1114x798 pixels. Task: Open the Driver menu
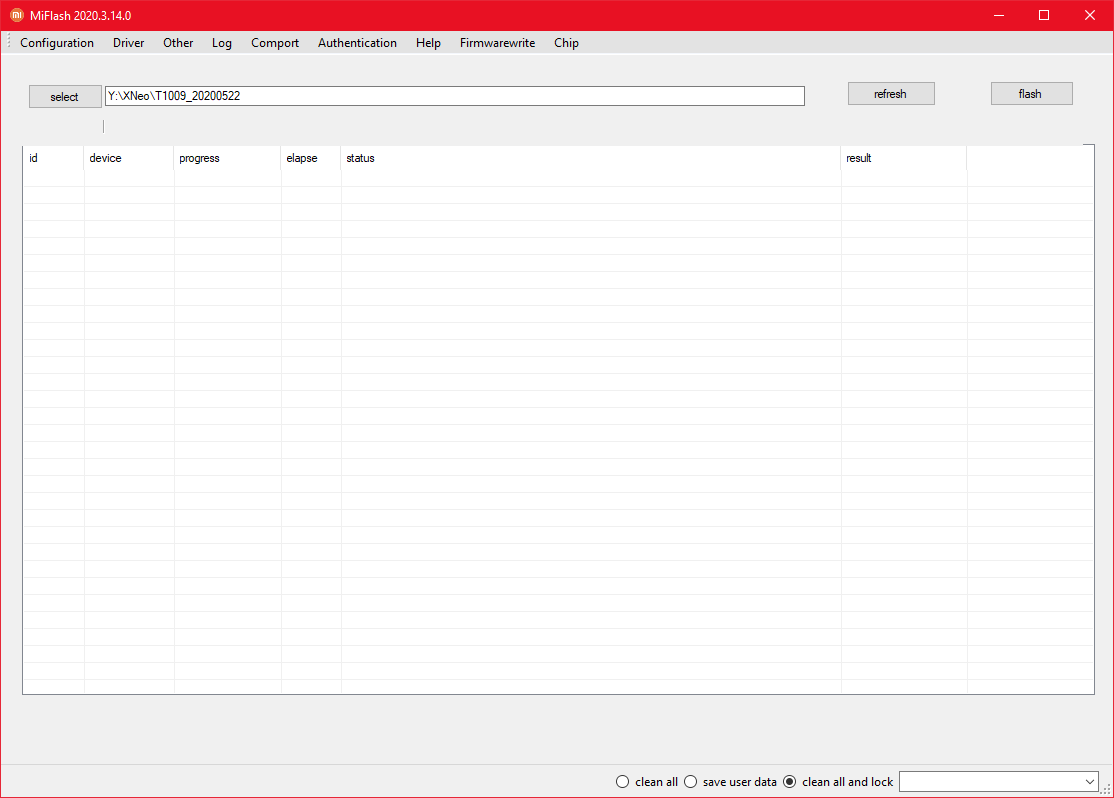point(128,43)
